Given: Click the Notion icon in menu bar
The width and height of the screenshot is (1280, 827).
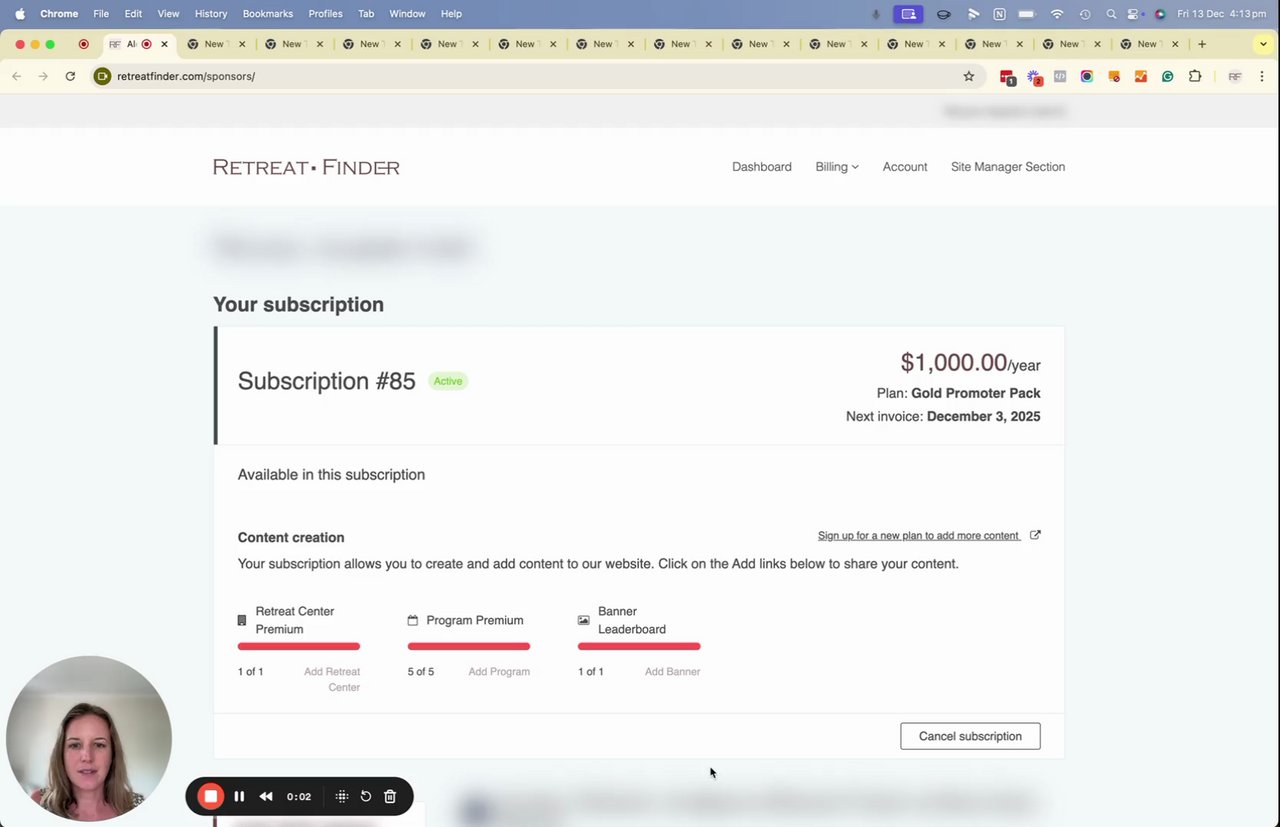Looking at the screenshot, I should (999, 14).
